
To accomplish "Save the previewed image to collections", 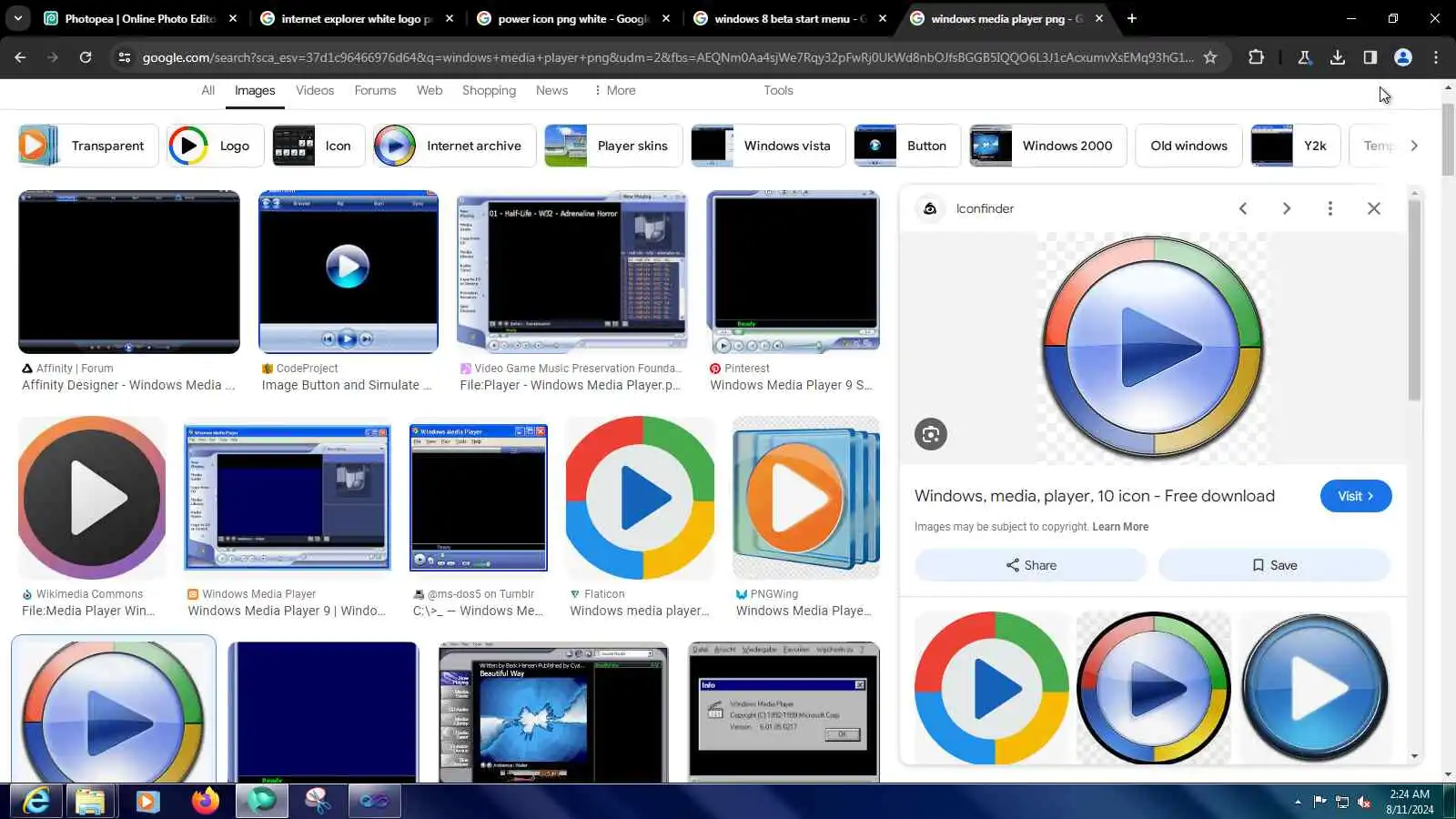I will (1274, 565).
